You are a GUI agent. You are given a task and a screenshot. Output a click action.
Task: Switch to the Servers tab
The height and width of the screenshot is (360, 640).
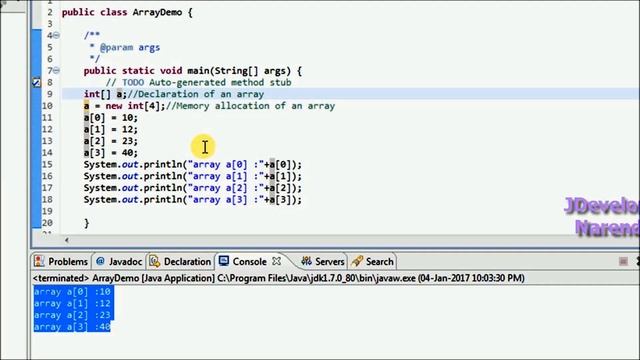[x=323, y=261]
